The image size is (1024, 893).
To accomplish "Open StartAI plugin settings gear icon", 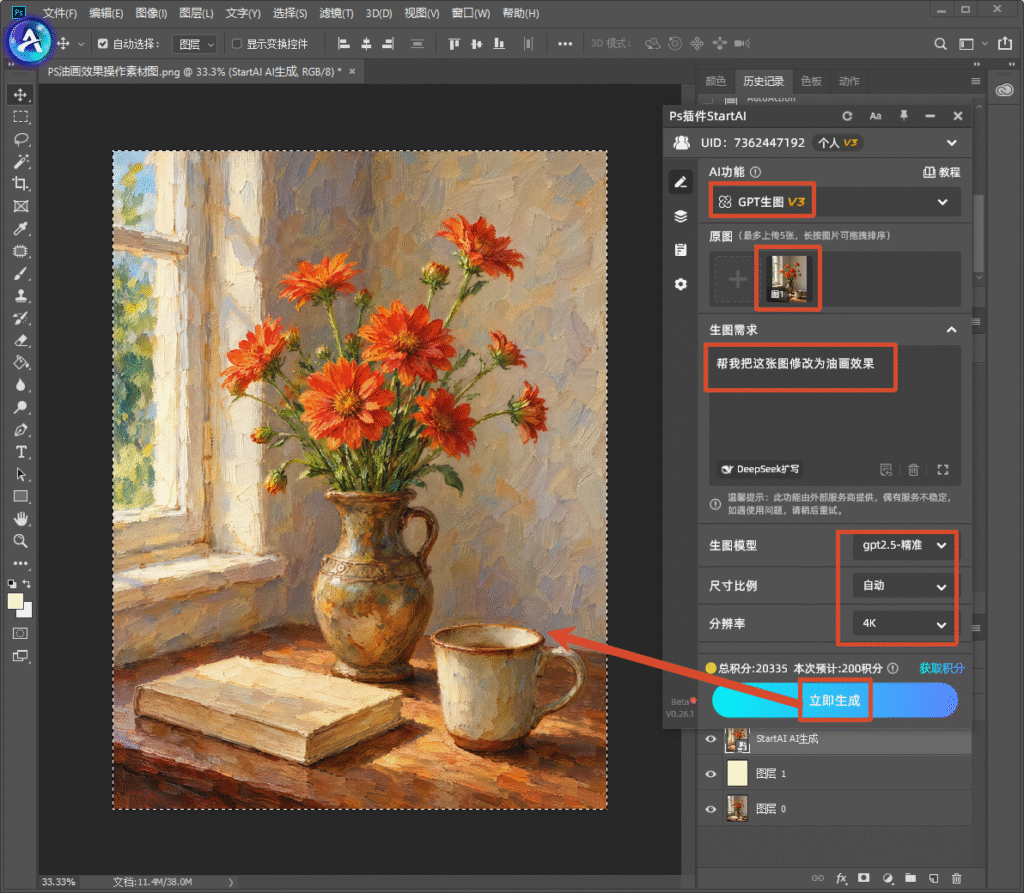I will click(680, 284).
